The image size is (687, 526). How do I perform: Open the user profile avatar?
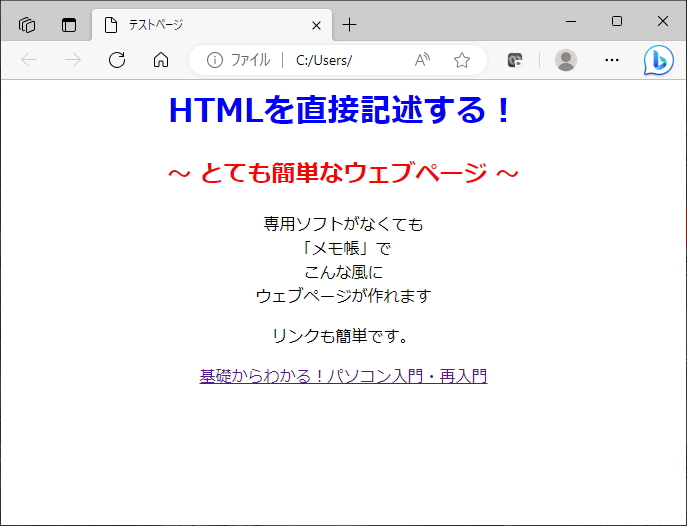566,60
